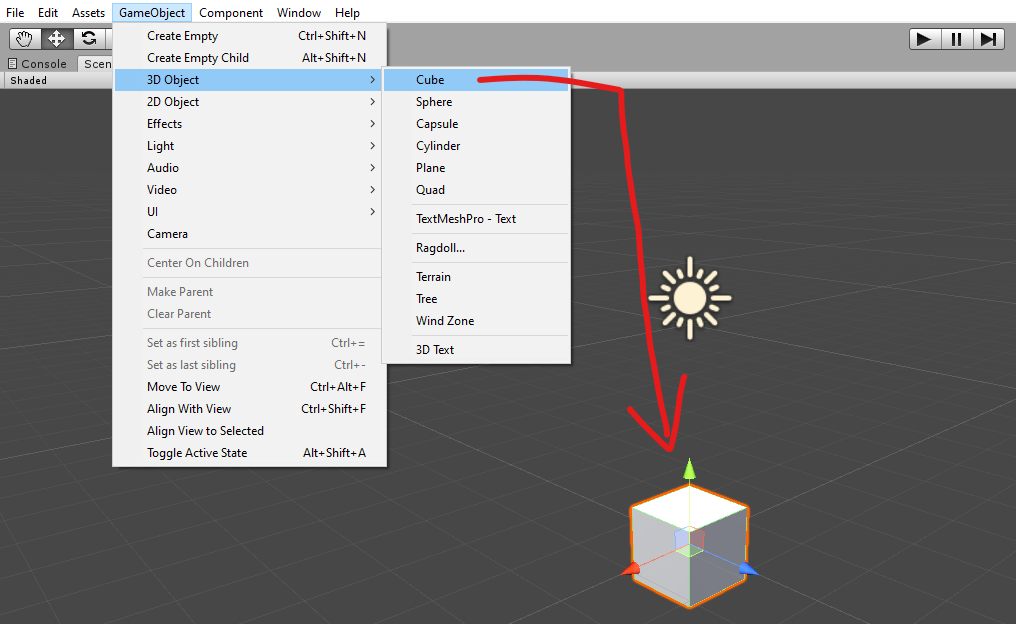Select the Rotate tool in toolbar
Viewport: 1016px width, 624px height.
click(x=89, y=38)
